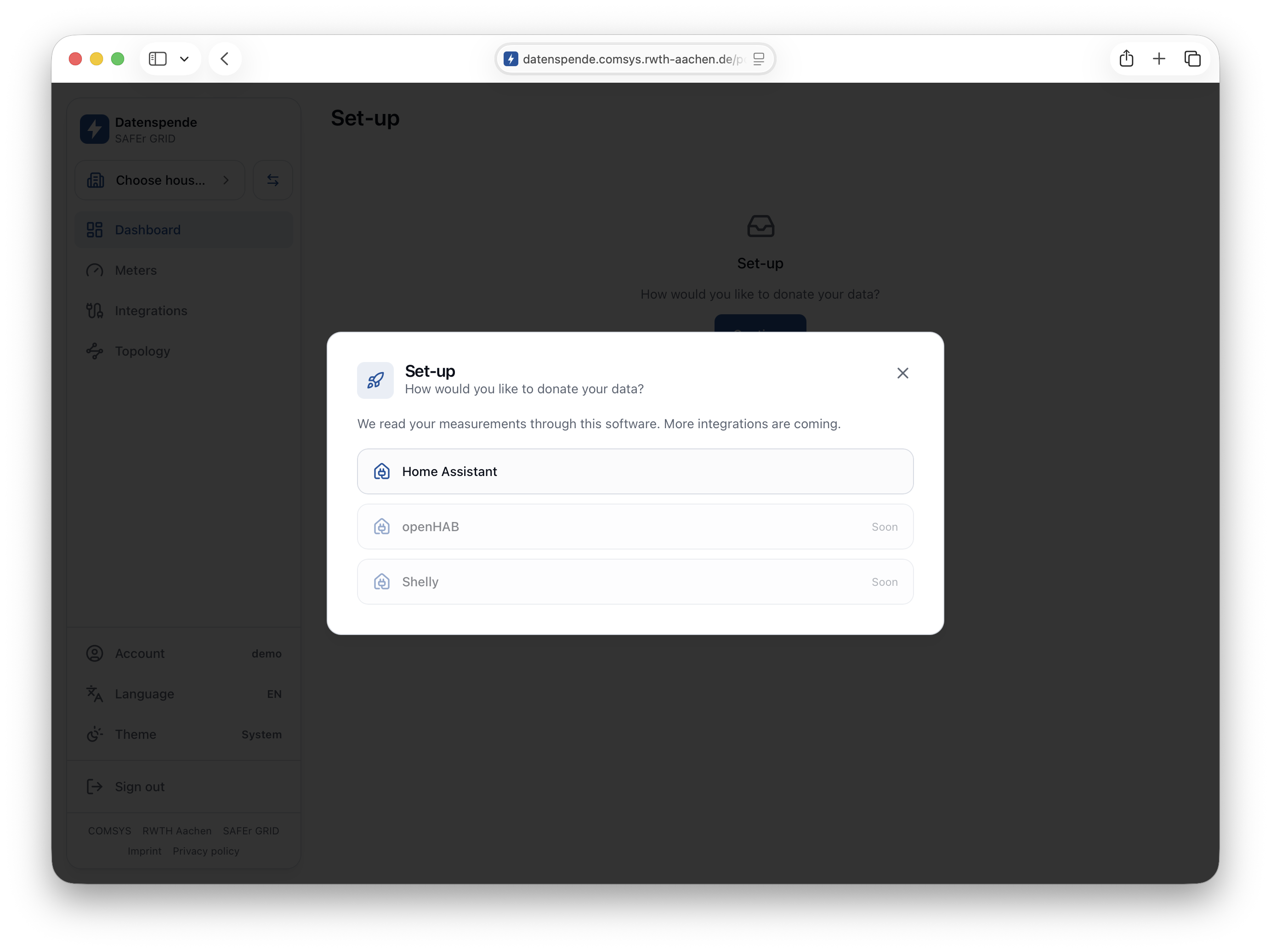Screen dimensions: 1271x952
Task: Click the swap arrows button beside household selector
Action: point(273,181)
